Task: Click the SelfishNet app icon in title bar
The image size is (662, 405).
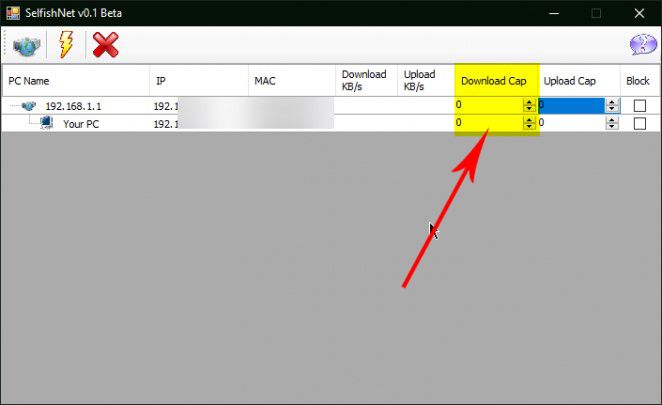Action: pos(13,13)
